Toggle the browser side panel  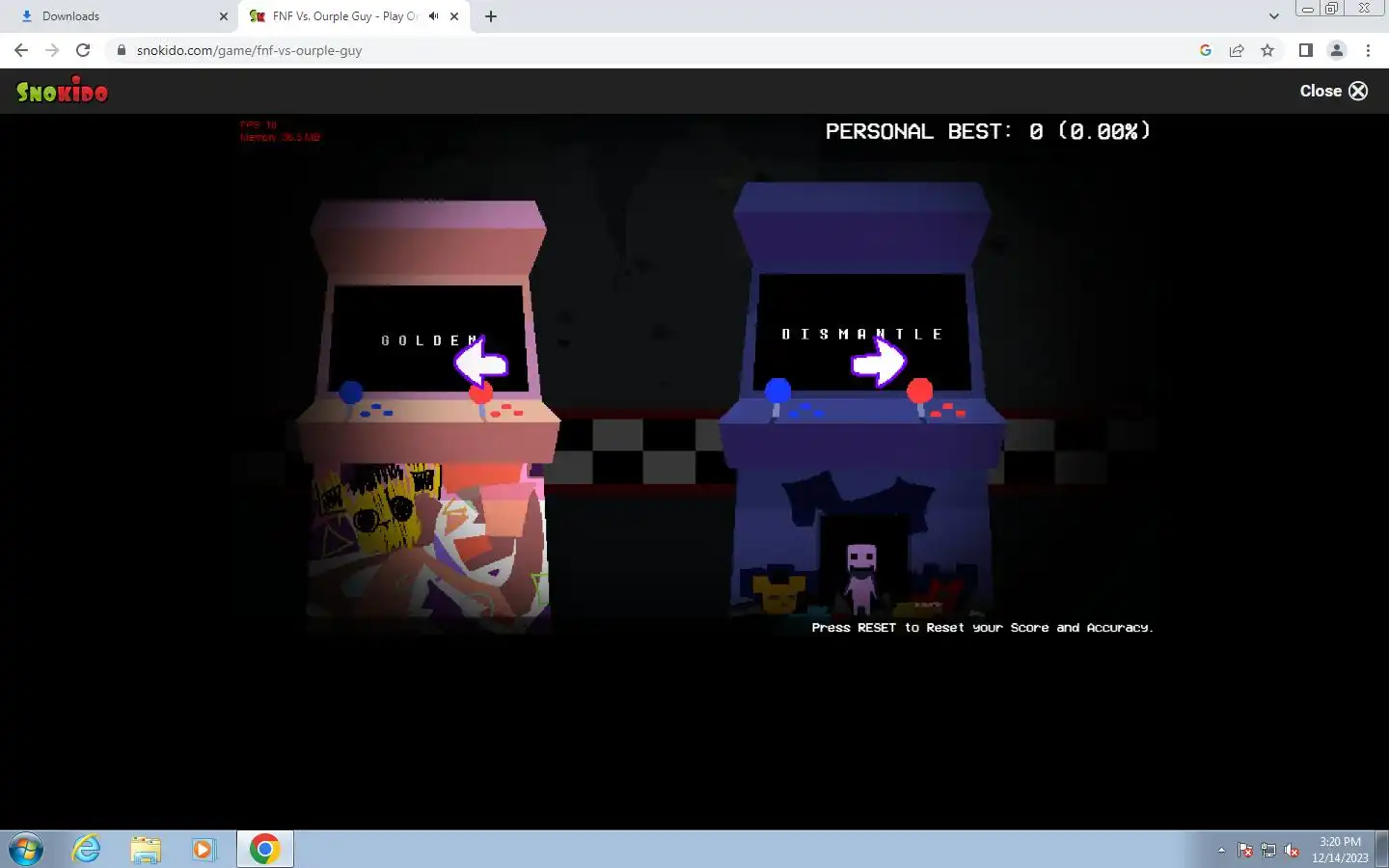(x=1306, y=50)
